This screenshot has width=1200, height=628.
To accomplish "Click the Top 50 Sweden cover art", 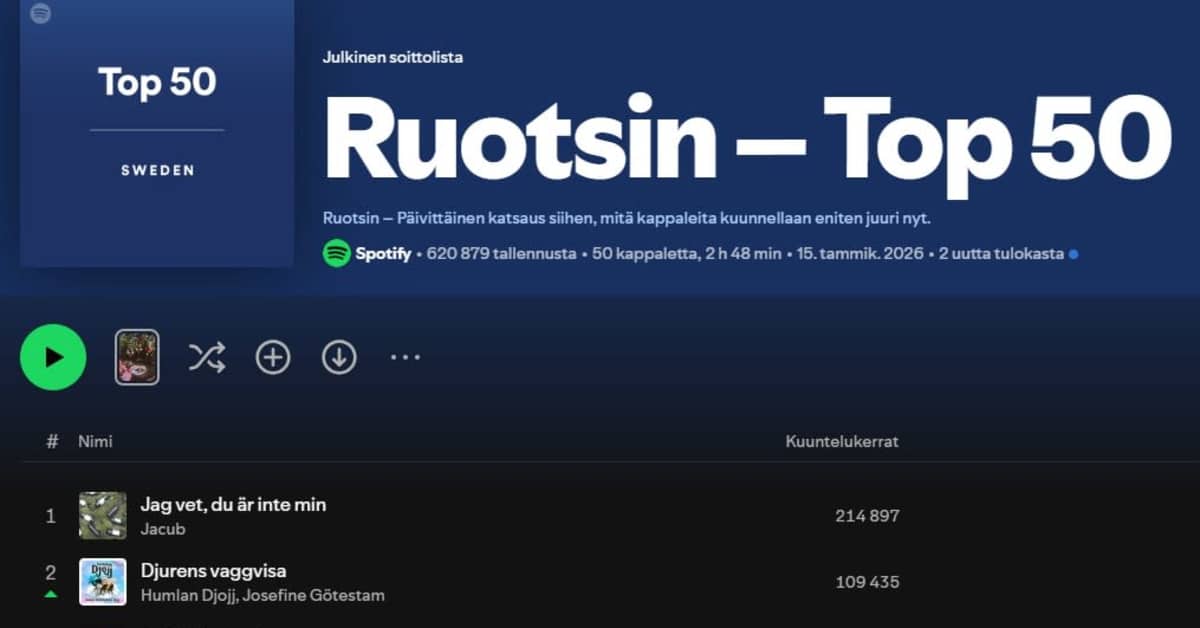I will pyautogui.click(x=157, y=133).
